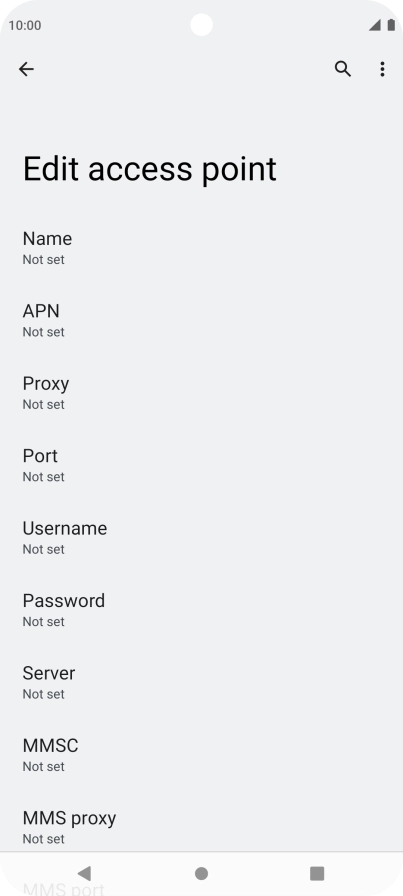This screenshot has height=896, width=403.
Task: Tap Not set under APN
Action: pos(43,332)
